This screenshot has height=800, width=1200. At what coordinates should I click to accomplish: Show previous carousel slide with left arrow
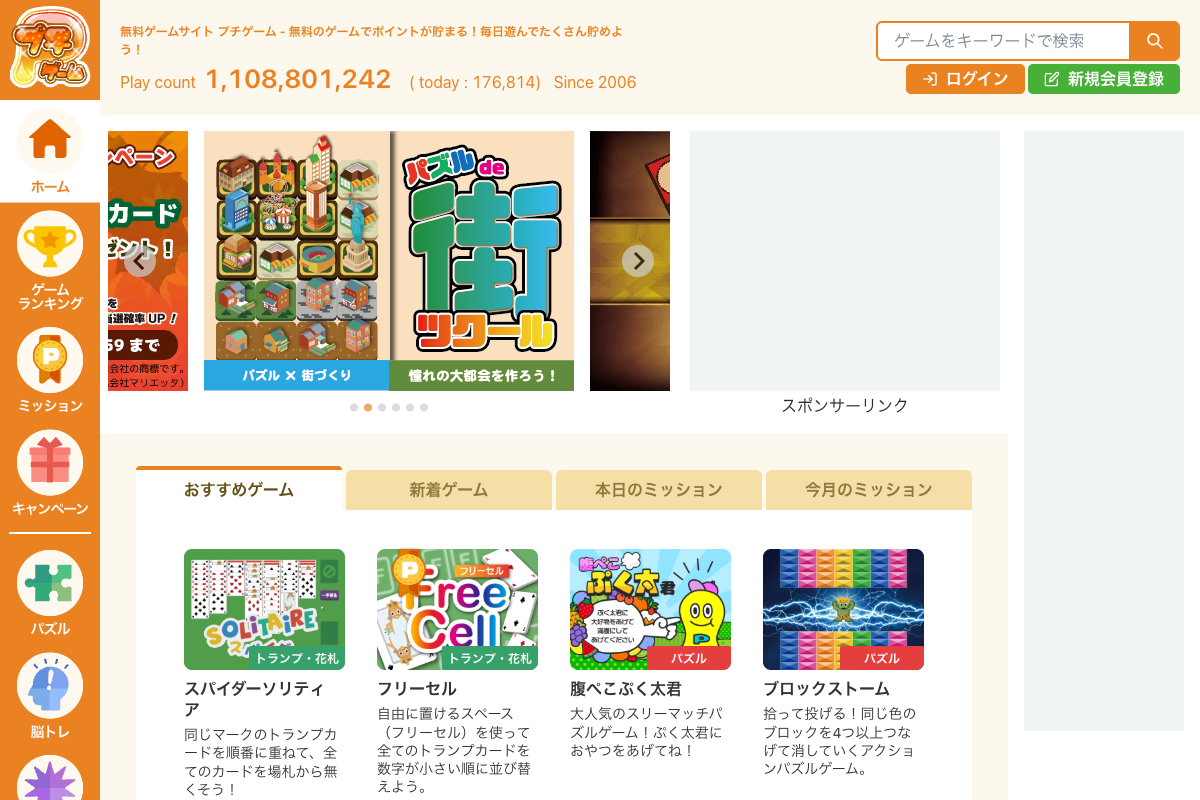coord(140,261)
